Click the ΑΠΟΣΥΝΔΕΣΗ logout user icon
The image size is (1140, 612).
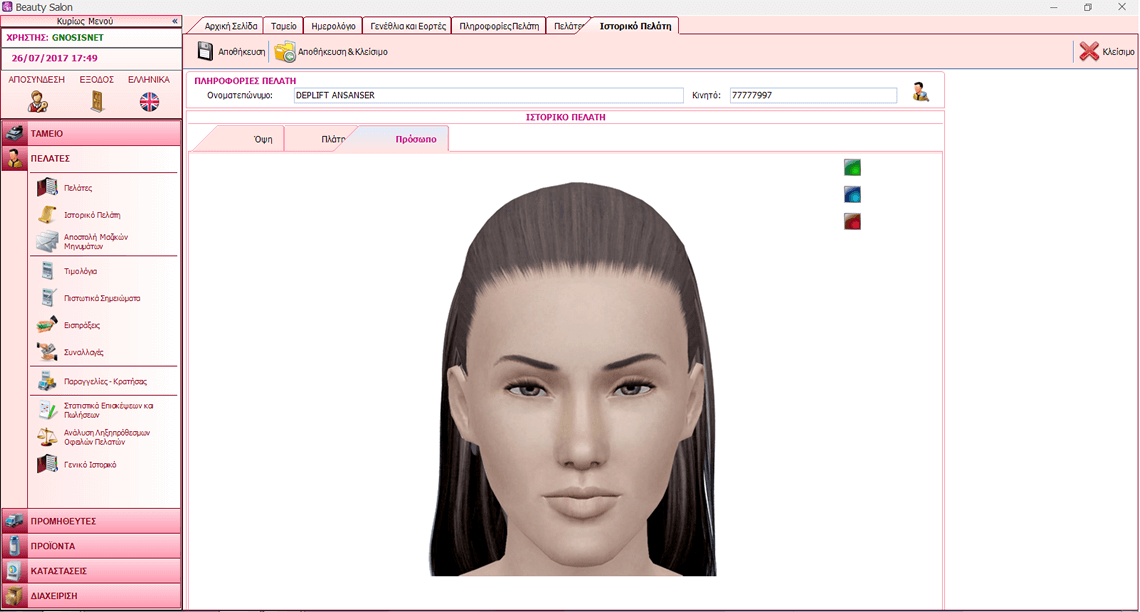tap(37, 101)
